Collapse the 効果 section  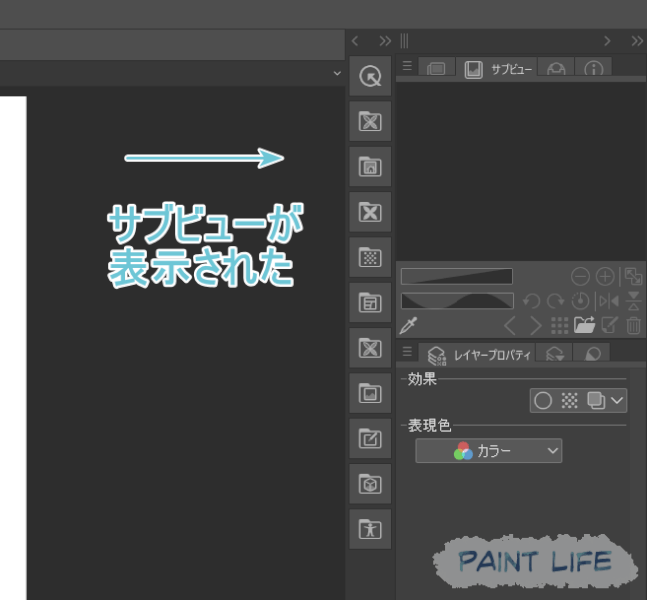(404, 378)
